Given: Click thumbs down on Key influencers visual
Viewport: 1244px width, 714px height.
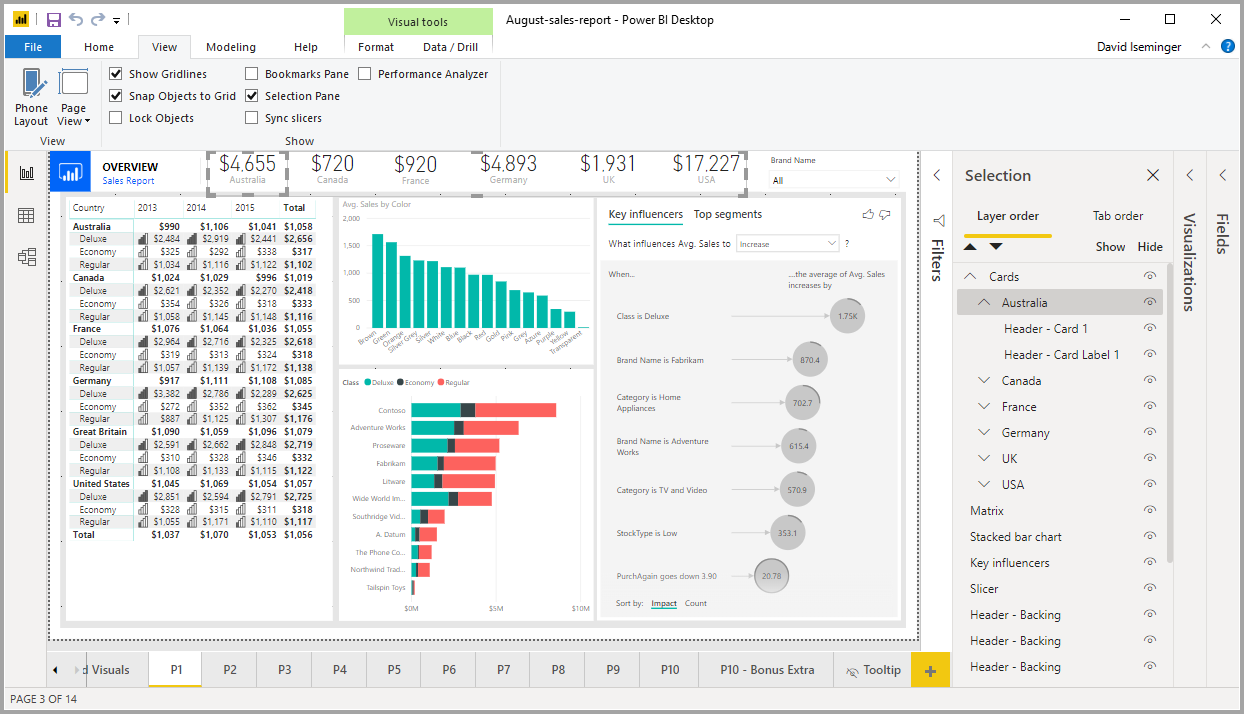Looking at the screenshot, I should tap(884, 214).
